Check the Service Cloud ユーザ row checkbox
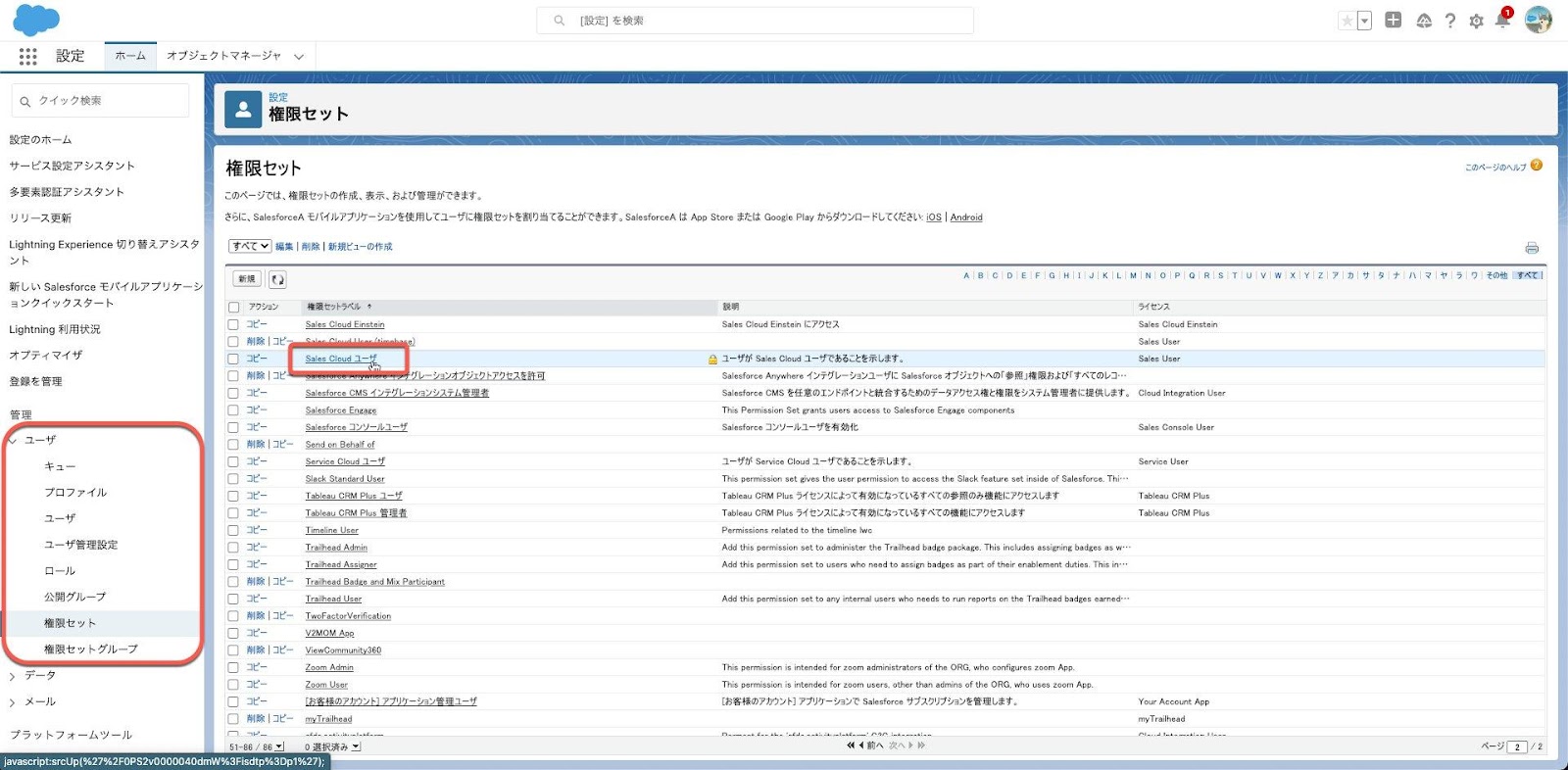 pos(233,461)
